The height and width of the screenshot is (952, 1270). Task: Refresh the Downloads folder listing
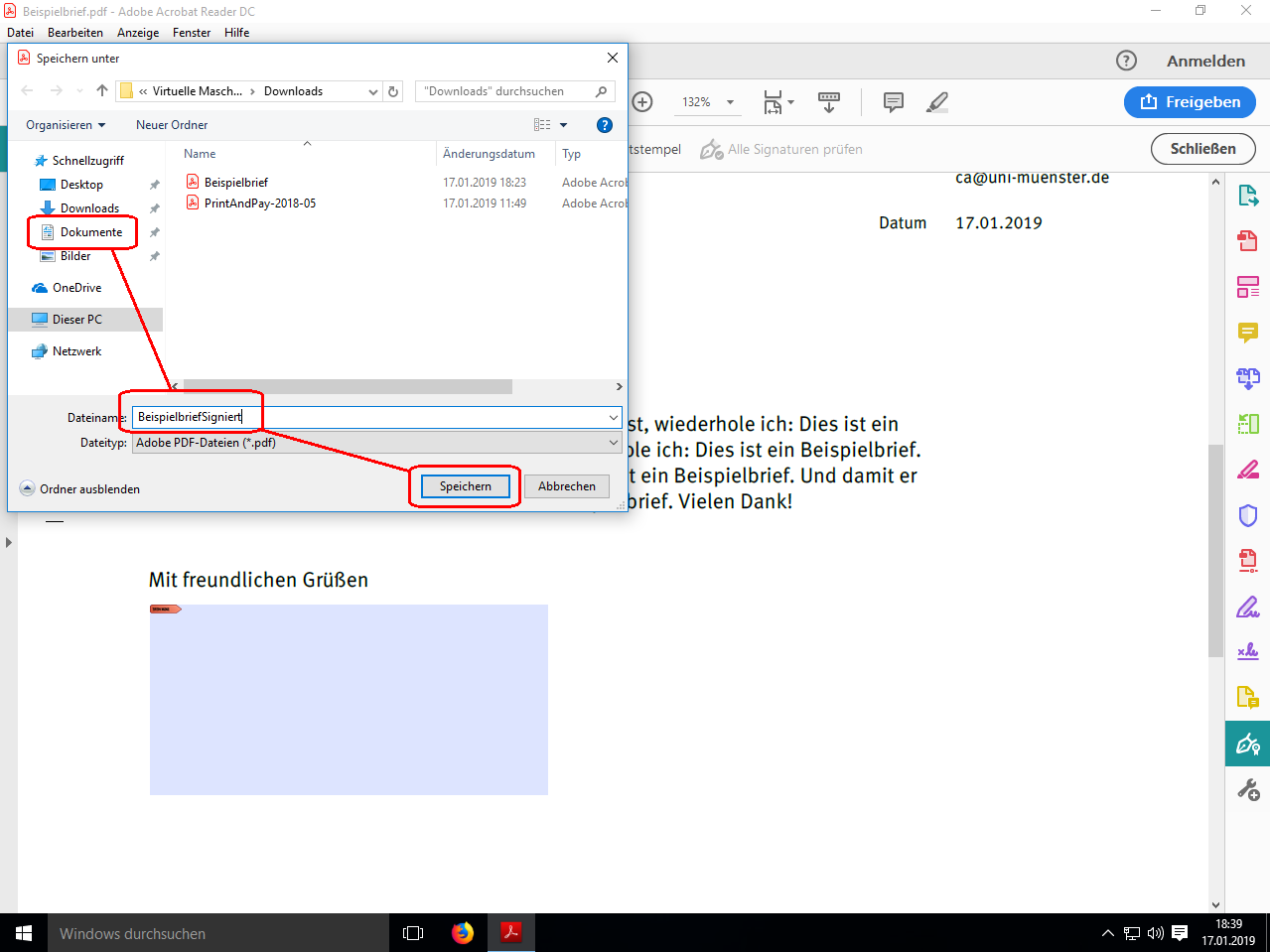tap(393, 91)
